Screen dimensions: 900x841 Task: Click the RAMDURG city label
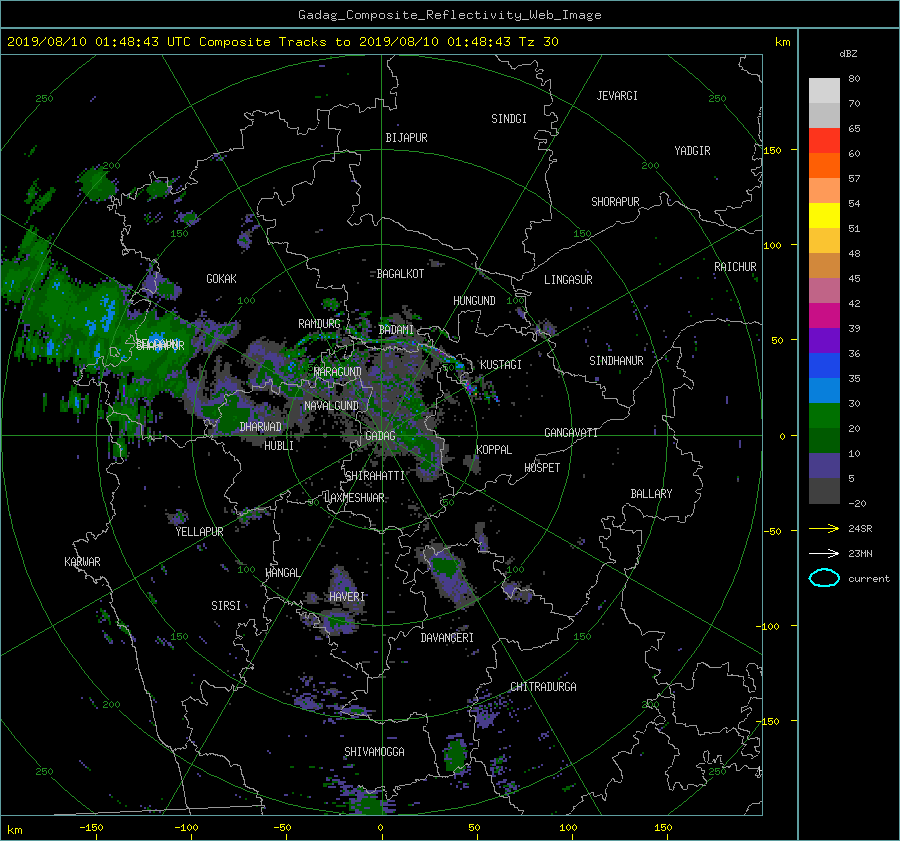pos(319,324)
